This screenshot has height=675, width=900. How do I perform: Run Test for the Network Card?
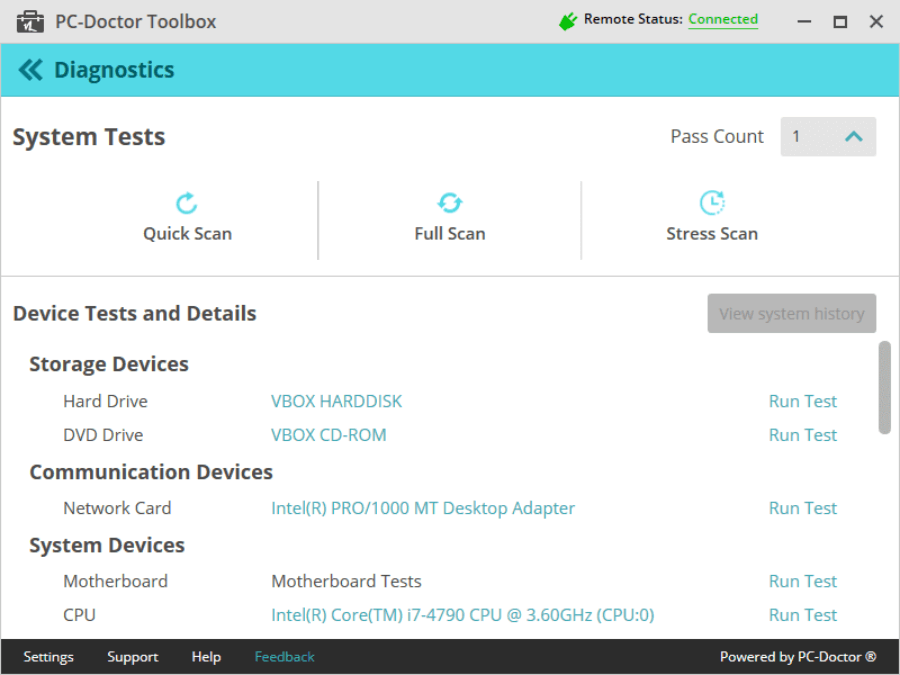click(802, 508)
